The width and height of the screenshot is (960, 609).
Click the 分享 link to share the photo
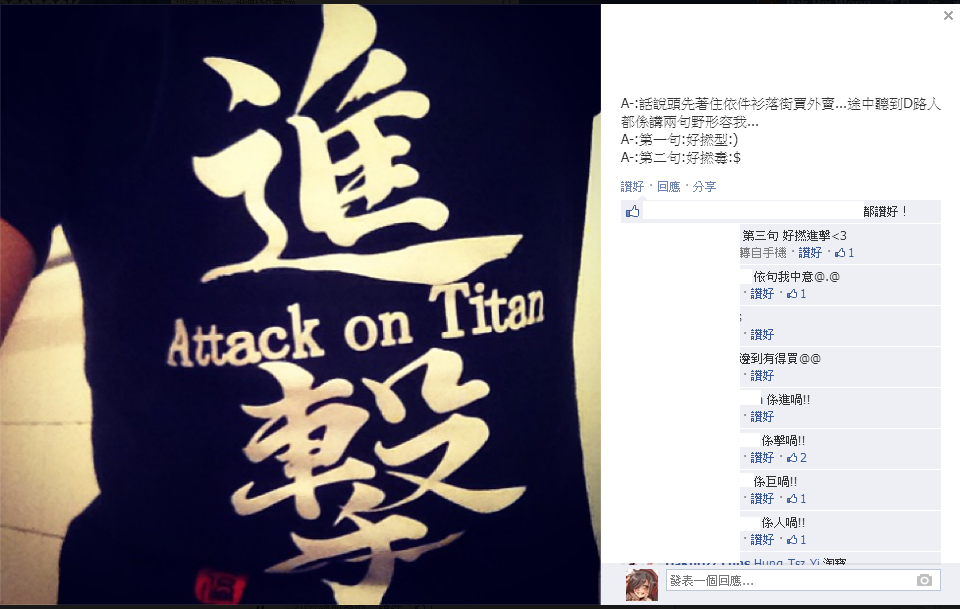point(704,187)
